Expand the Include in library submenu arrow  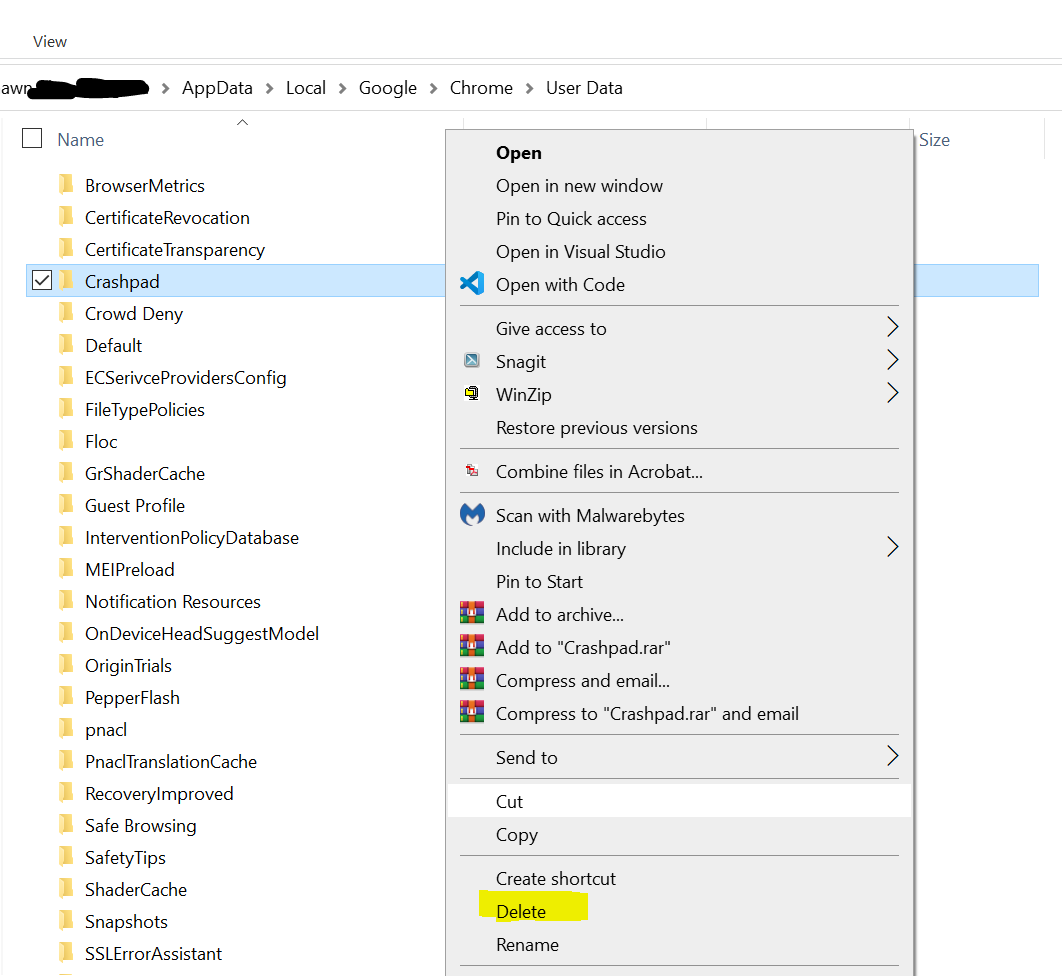point(892,548)
